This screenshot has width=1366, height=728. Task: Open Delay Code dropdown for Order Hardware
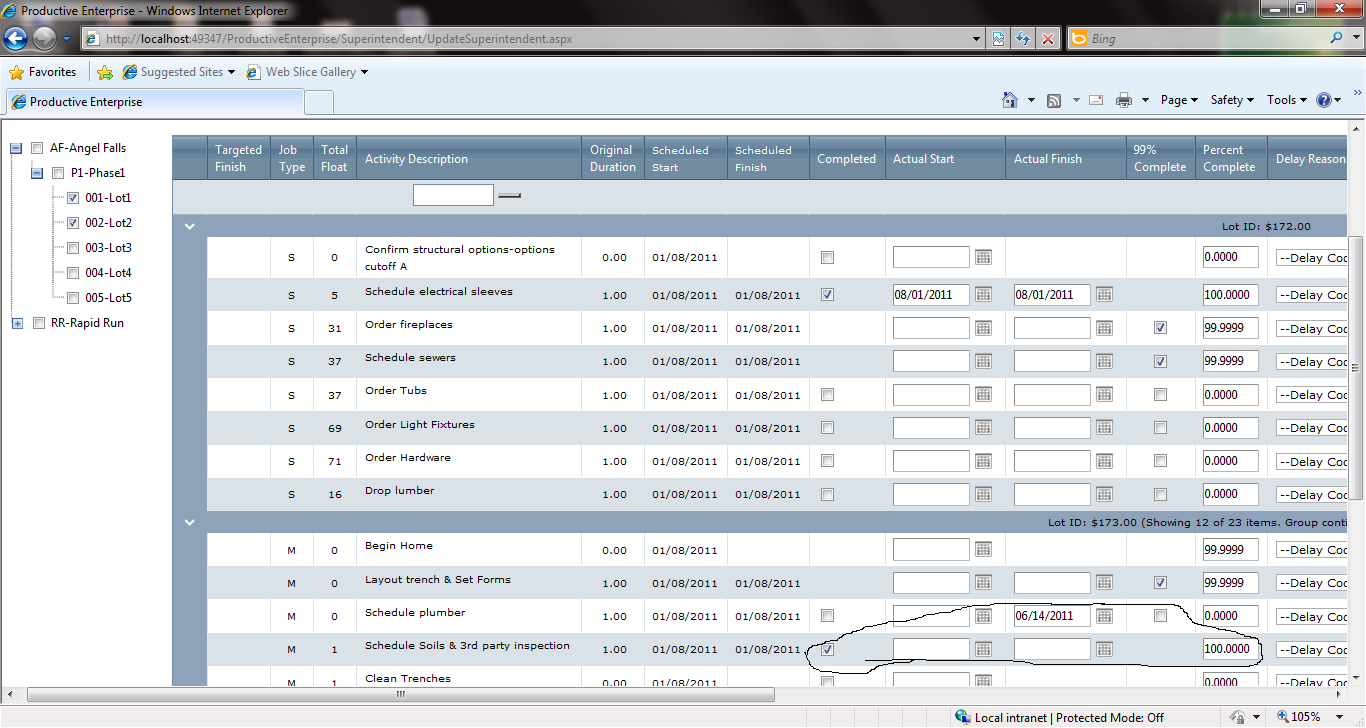(1312, 462)
